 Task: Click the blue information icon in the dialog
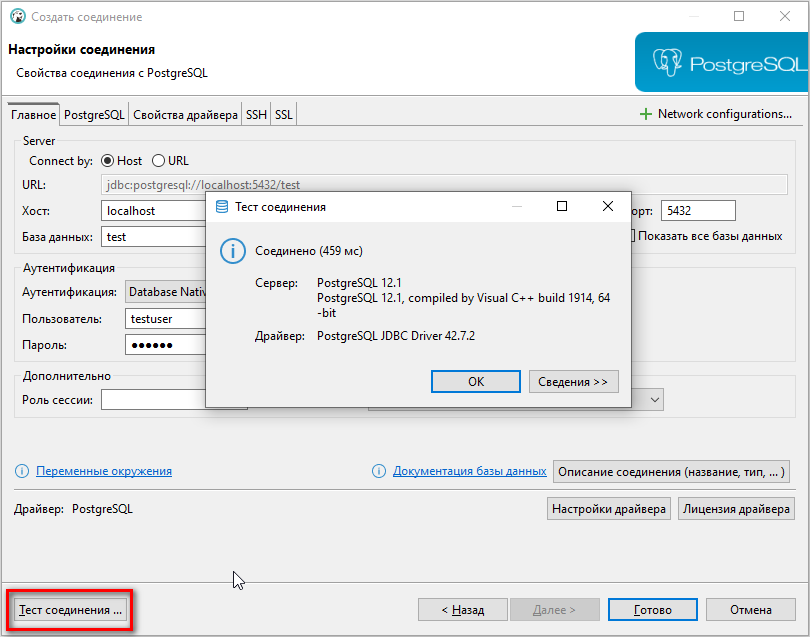(232, 251)
